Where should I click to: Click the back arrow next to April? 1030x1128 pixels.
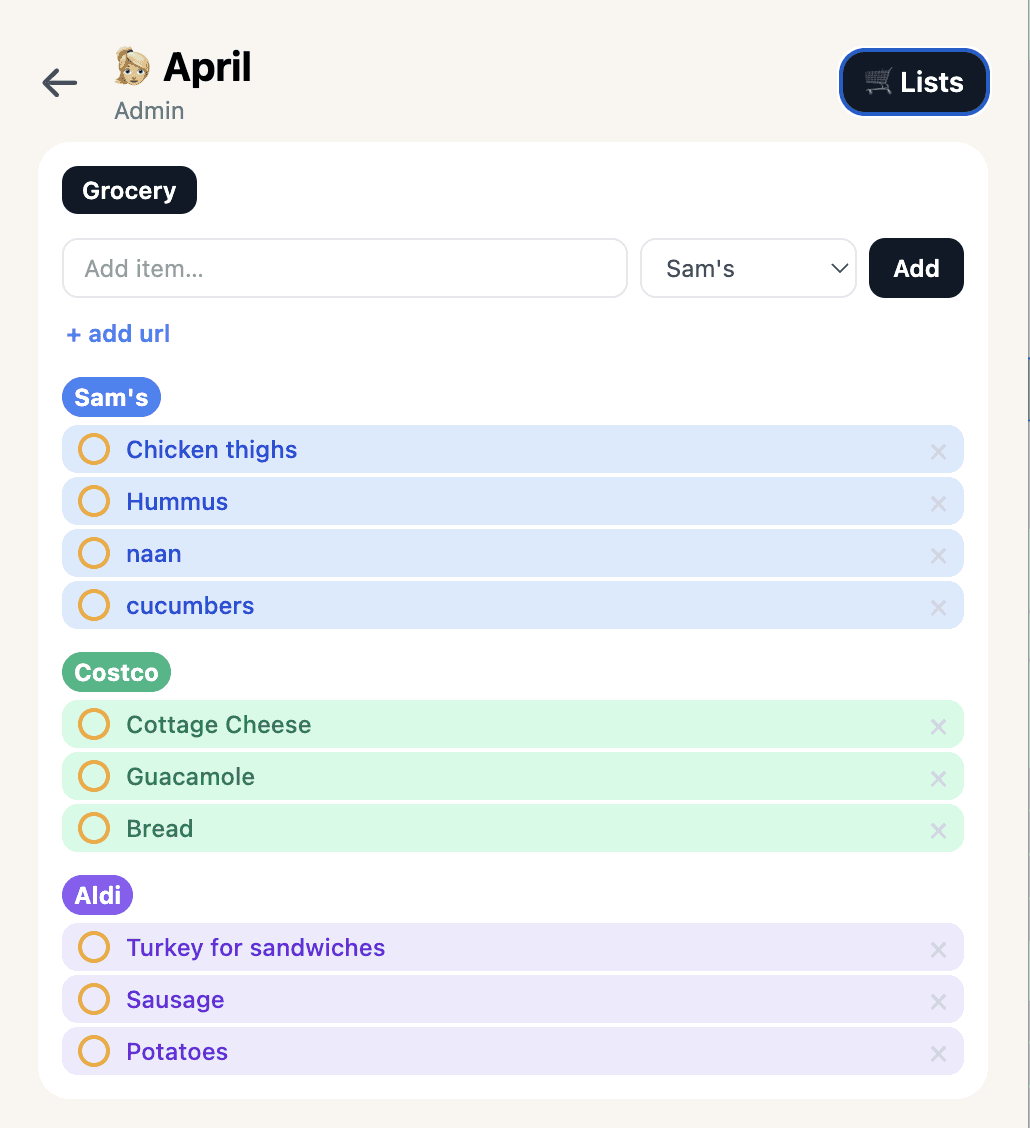pos(59,83)
